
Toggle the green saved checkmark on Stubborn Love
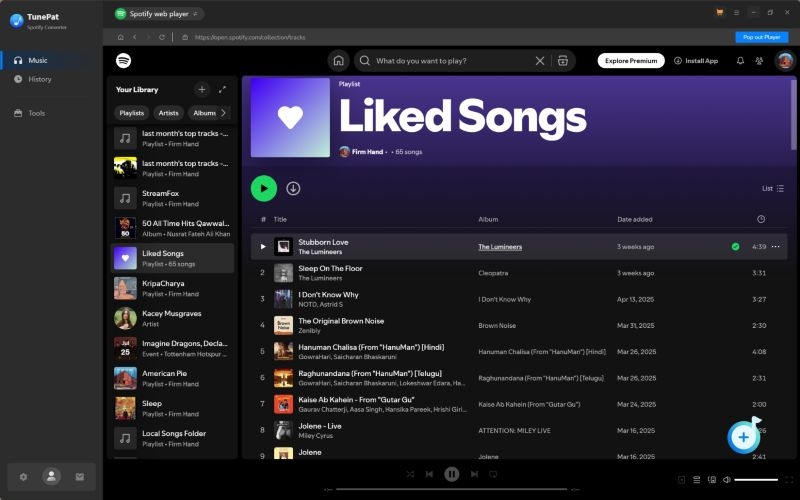[735, 246]
